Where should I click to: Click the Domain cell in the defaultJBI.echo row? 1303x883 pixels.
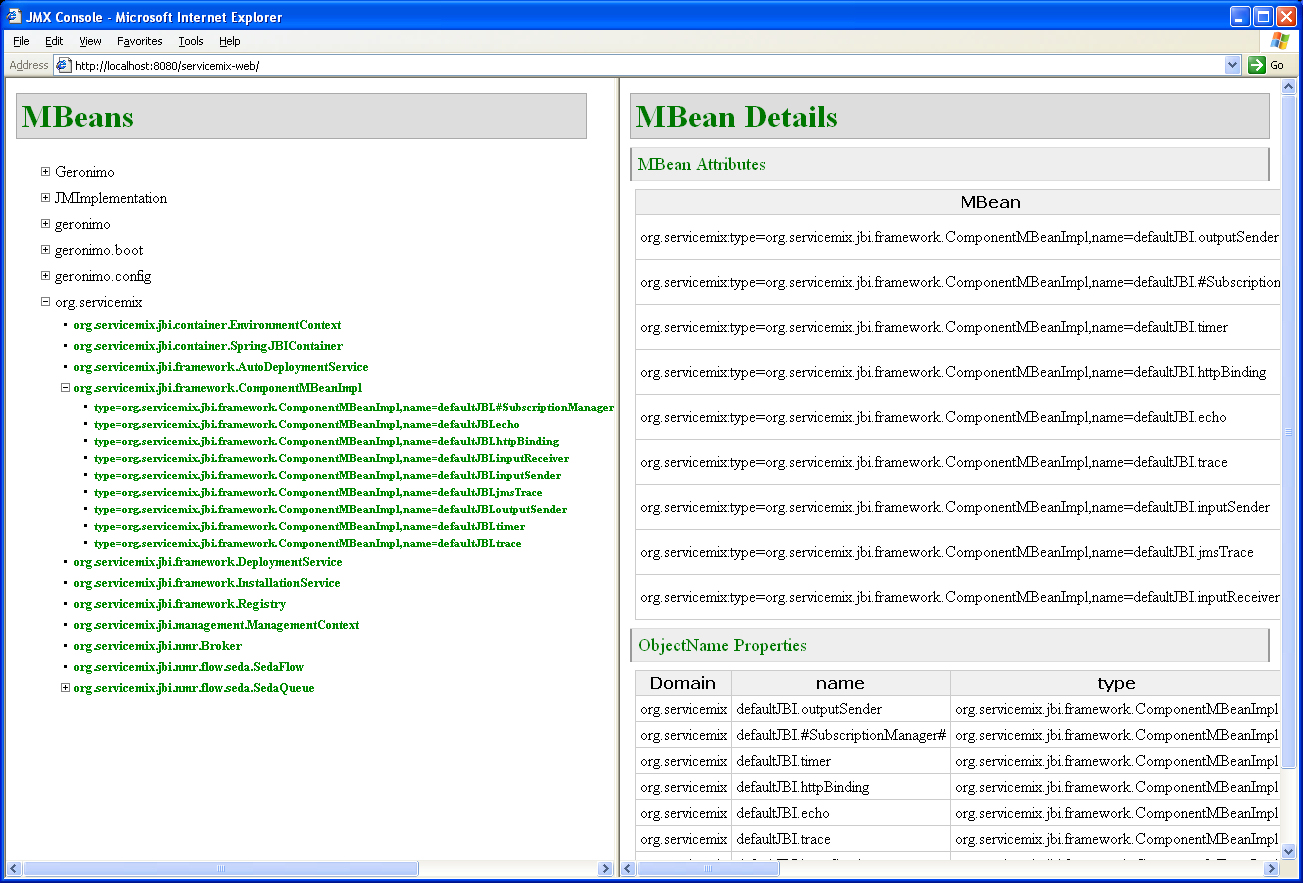click(x=683, y=813)
